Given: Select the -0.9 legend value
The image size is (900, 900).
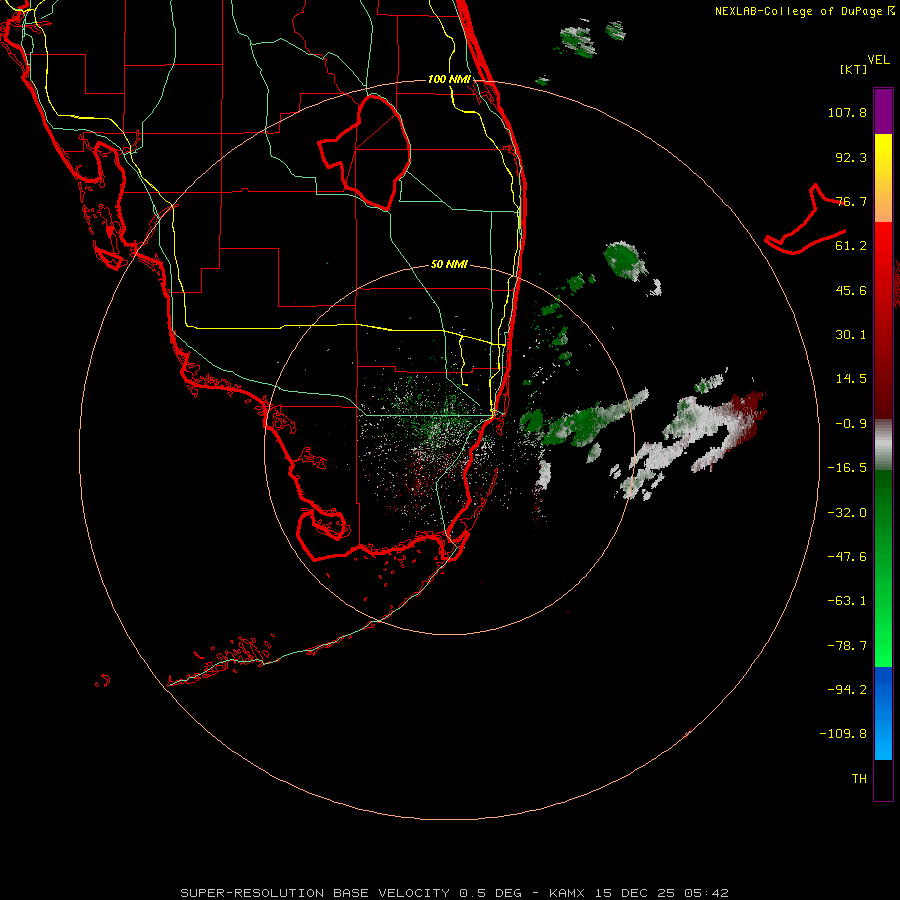Looking at the screenshot, I should tap(851, 424).
